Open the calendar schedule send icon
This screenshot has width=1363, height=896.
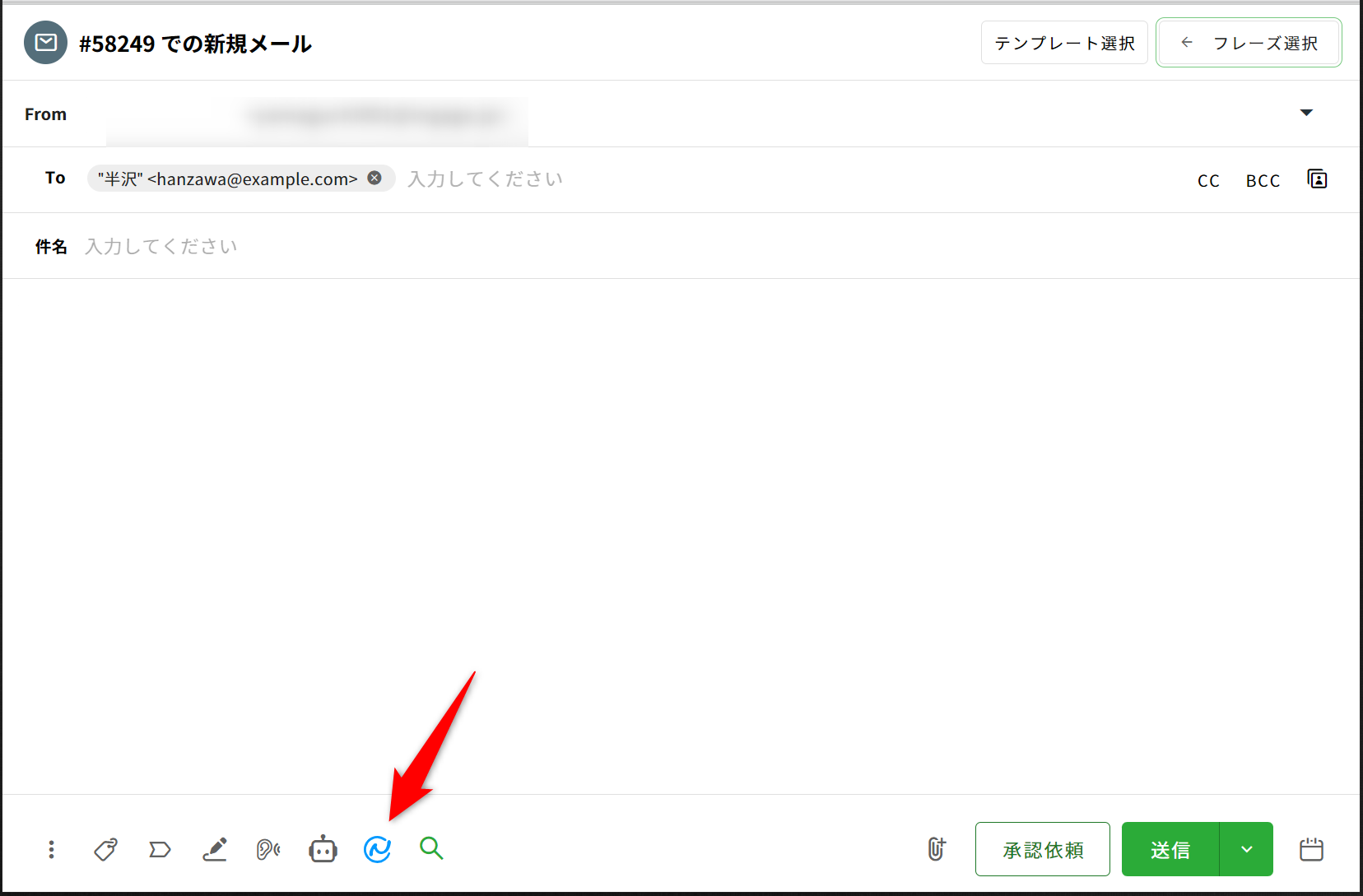1311,849
